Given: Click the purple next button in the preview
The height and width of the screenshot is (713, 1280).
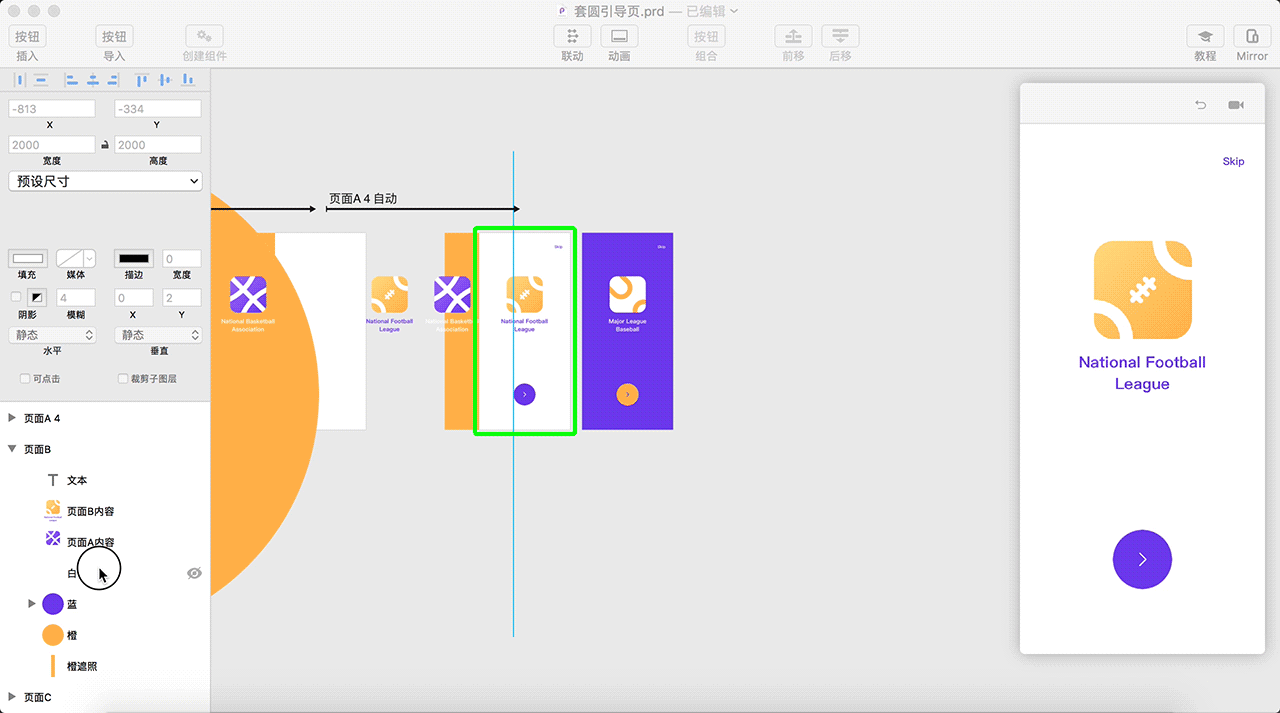Looking at the screenshot, I should (x=1142, y=559).
